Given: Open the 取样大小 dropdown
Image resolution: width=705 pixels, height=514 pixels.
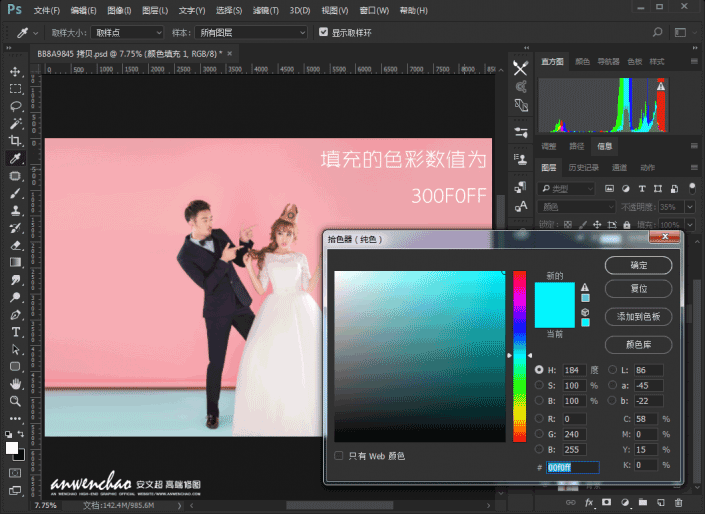Looking at the screenshot, I should click(130, 33).
